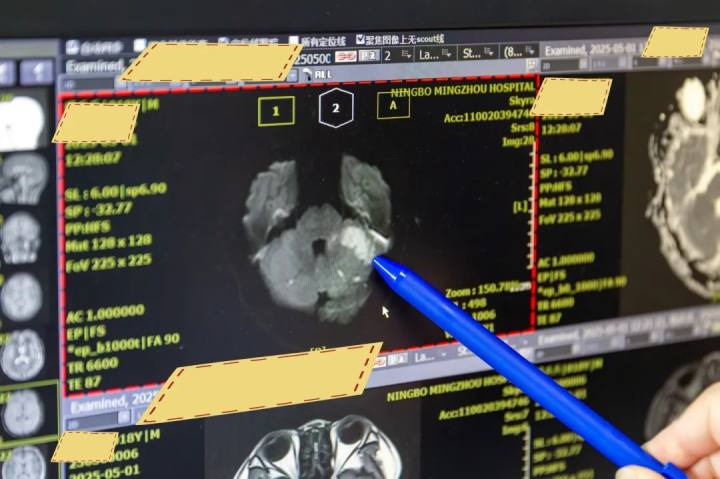Screen dimensions: 720x479
Task: Click the TR 6600 overlay text
Action: (93, 366)
